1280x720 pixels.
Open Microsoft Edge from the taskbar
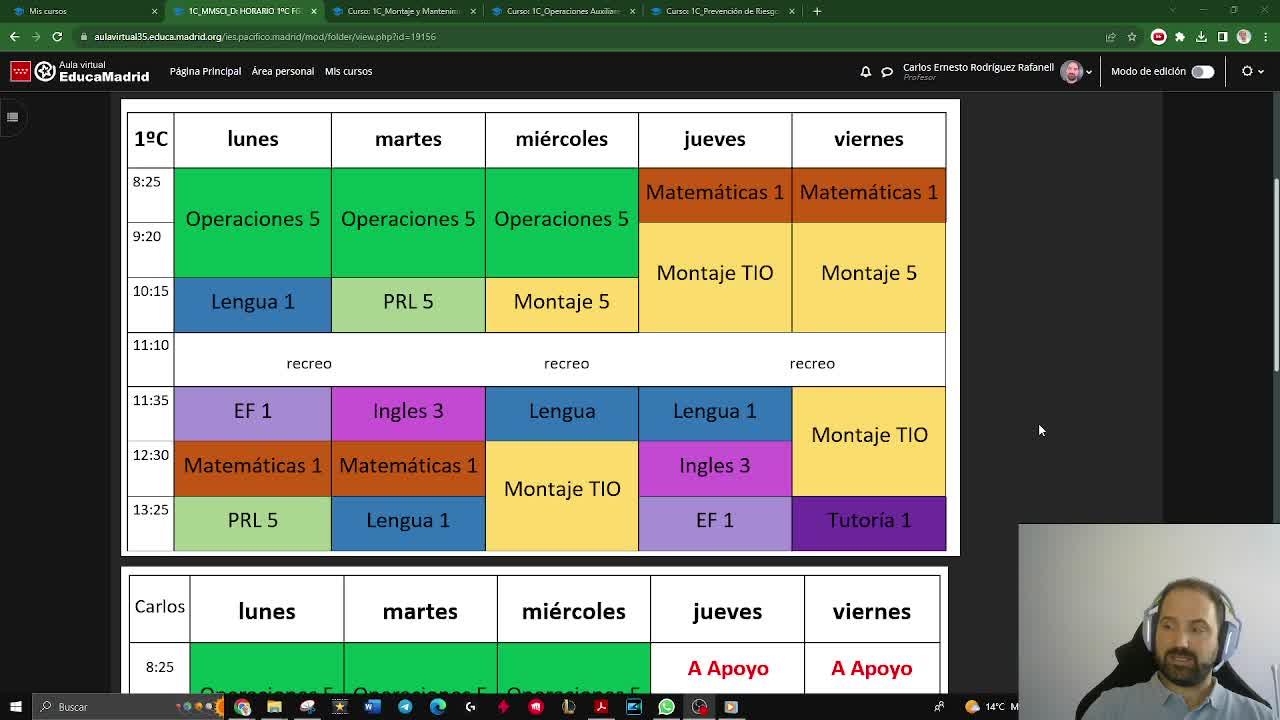(x=438, y=707)
